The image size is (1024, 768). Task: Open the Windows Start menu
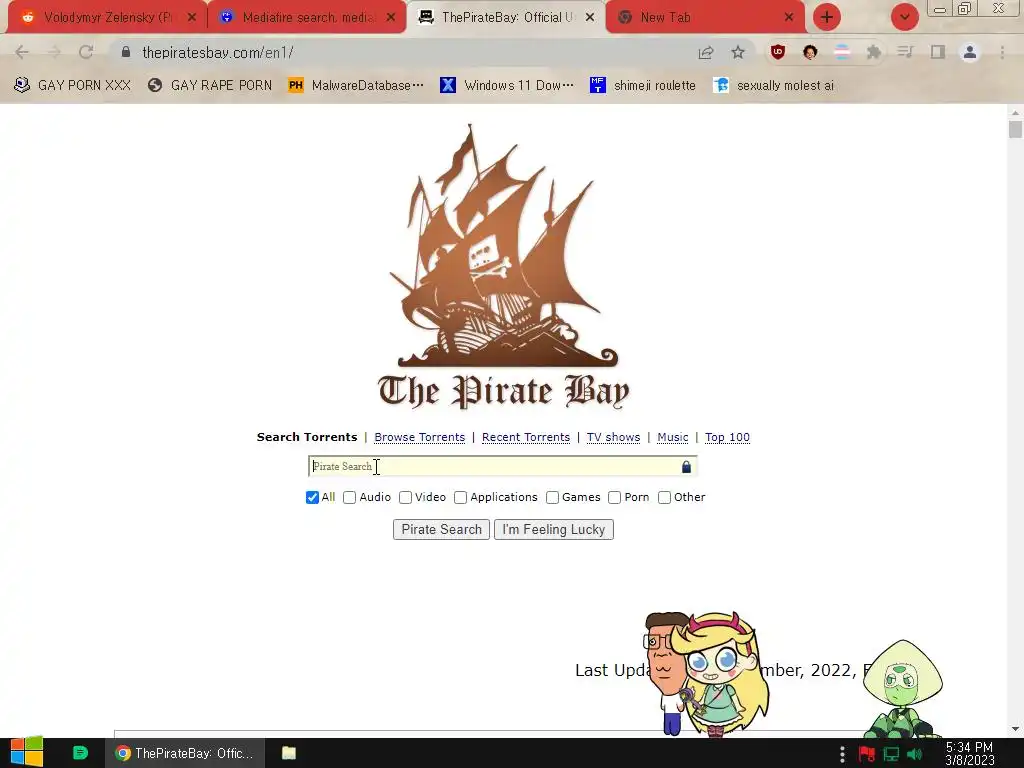click(x=27, y=752)
